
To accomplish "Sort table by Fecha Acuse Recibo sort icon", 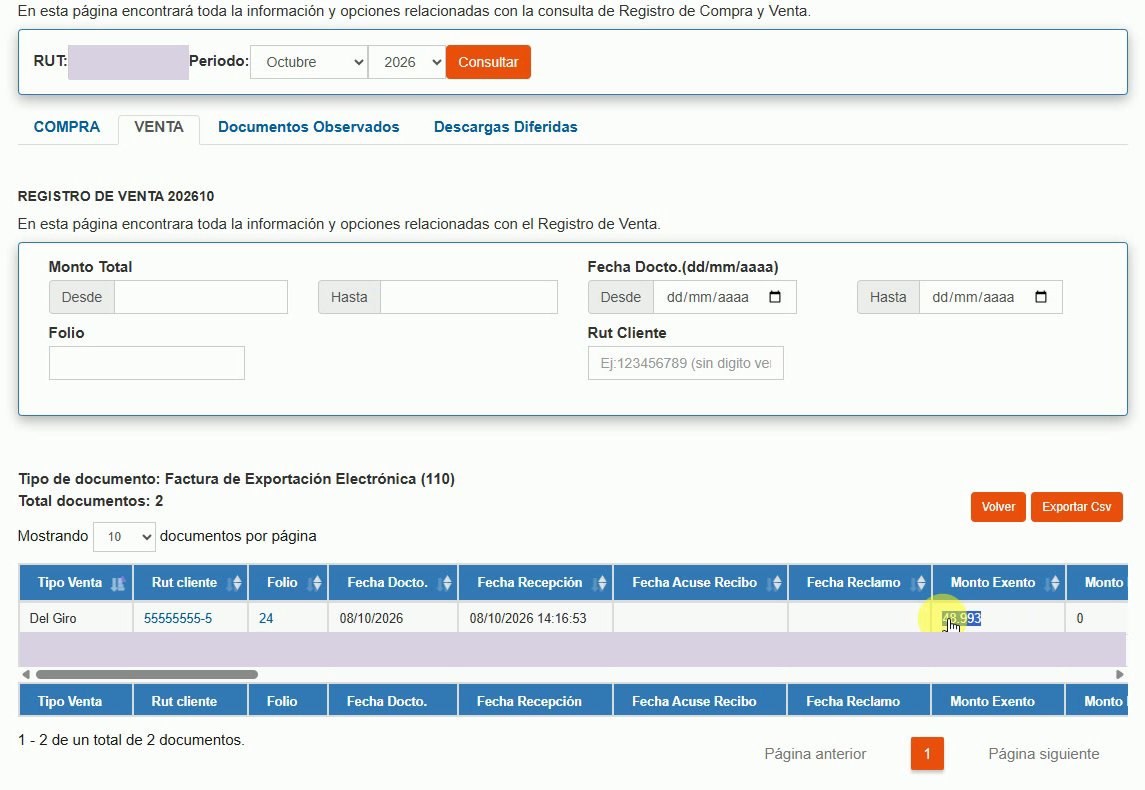I will 775,583.
